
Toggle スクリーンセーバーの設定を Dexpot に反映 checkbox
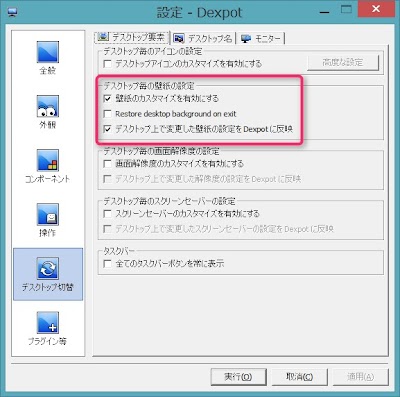(107, 229)
